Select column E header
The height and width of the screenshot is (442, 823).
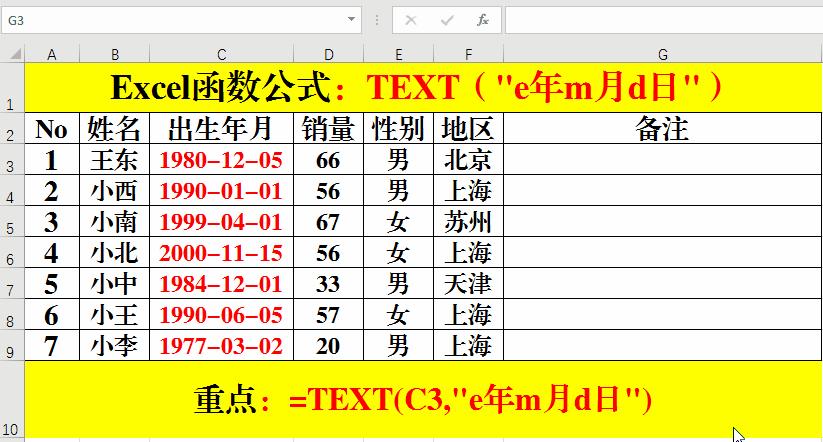click(x=398, y=54)
